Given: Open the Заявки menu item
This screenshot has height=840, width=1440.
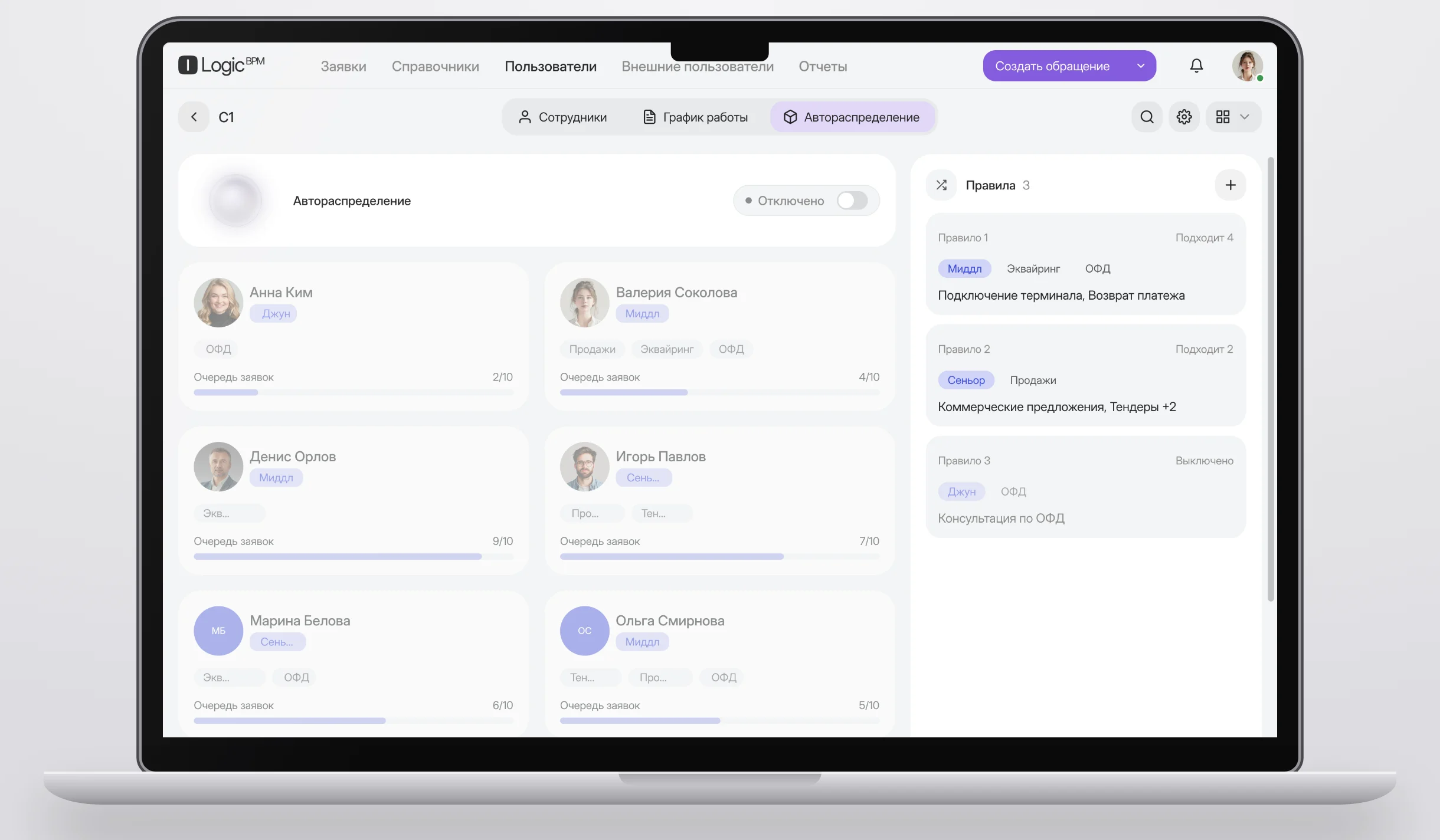Looking at the screenshot, I should 343,66.
